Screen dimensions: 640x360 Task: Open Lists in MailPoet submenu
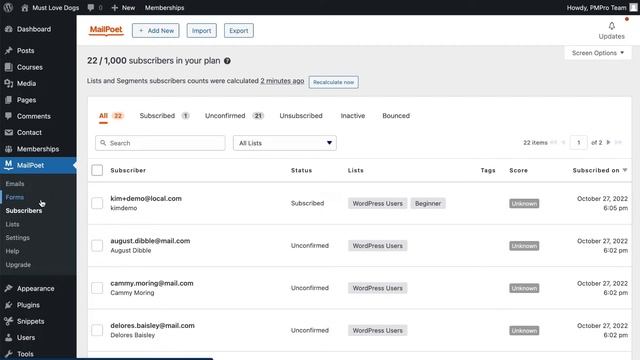click(x=12, y=224)
